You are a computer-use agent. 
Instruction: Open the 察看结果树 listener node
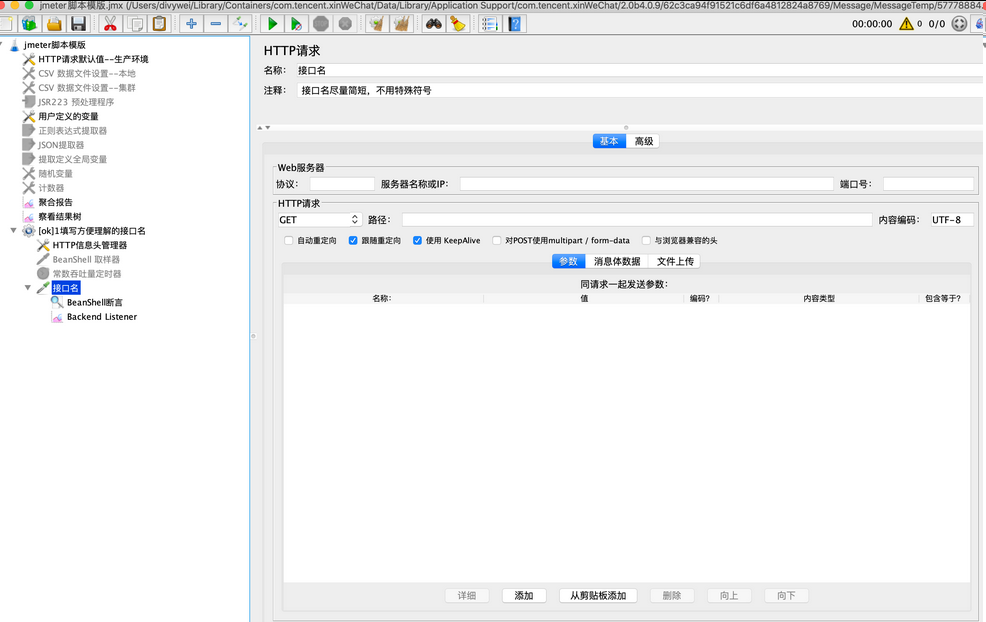pos(60,216)
